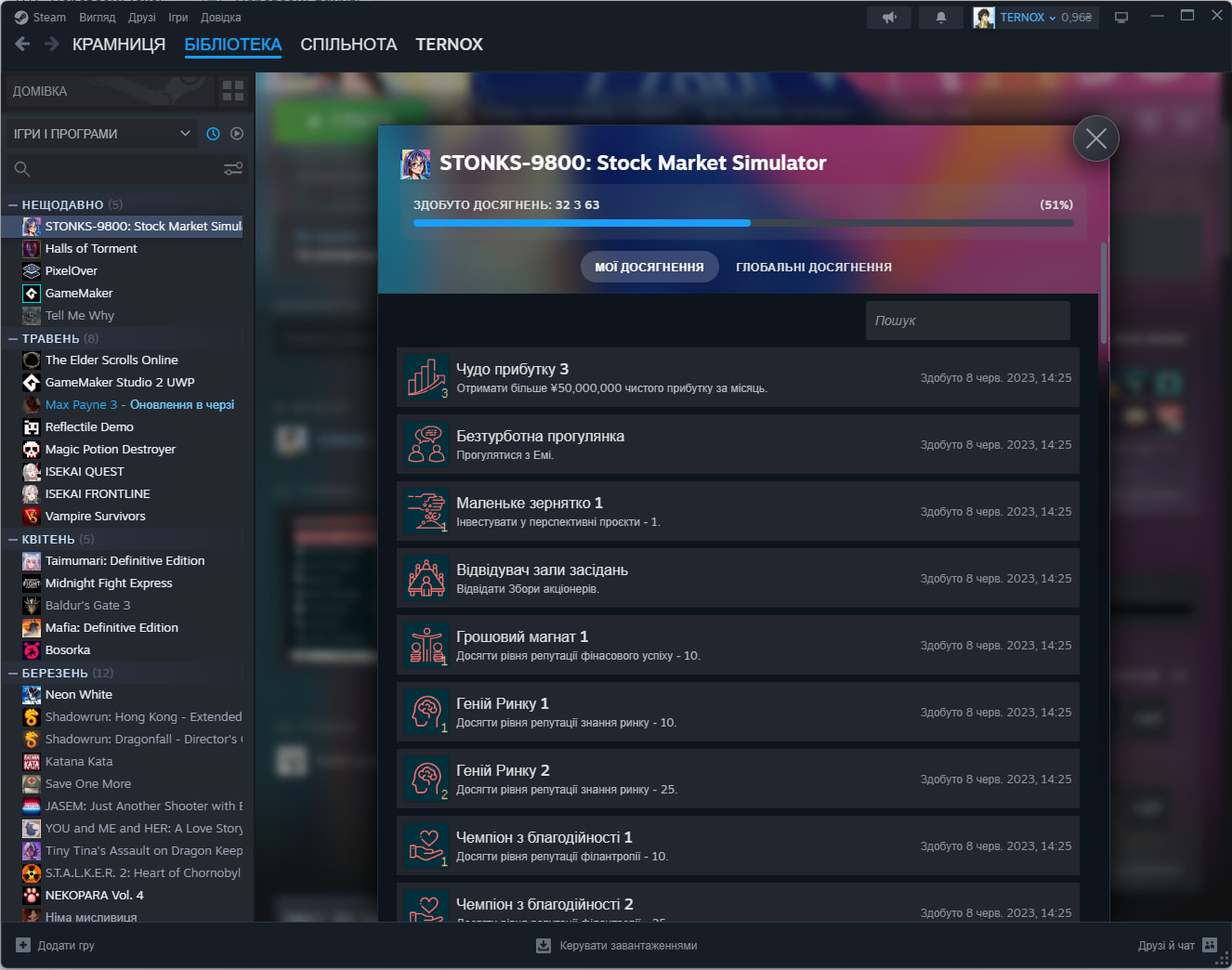The height and width of the screenshot is (970, 1232).
Task: Click the 'Грошовий магнат 1' achievement icon
Action: pos(427,645)
